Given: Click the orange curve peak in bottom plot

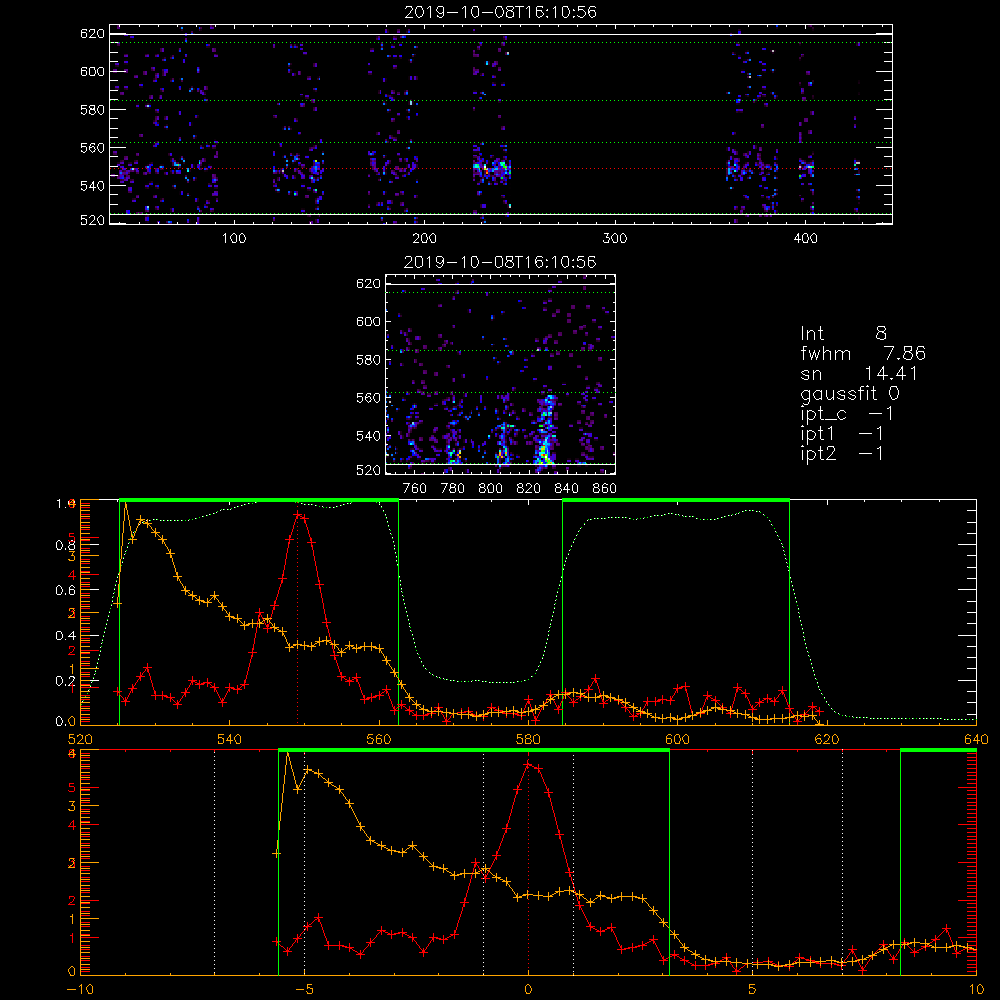Looking at the screenshot, I should coord(287,753).
